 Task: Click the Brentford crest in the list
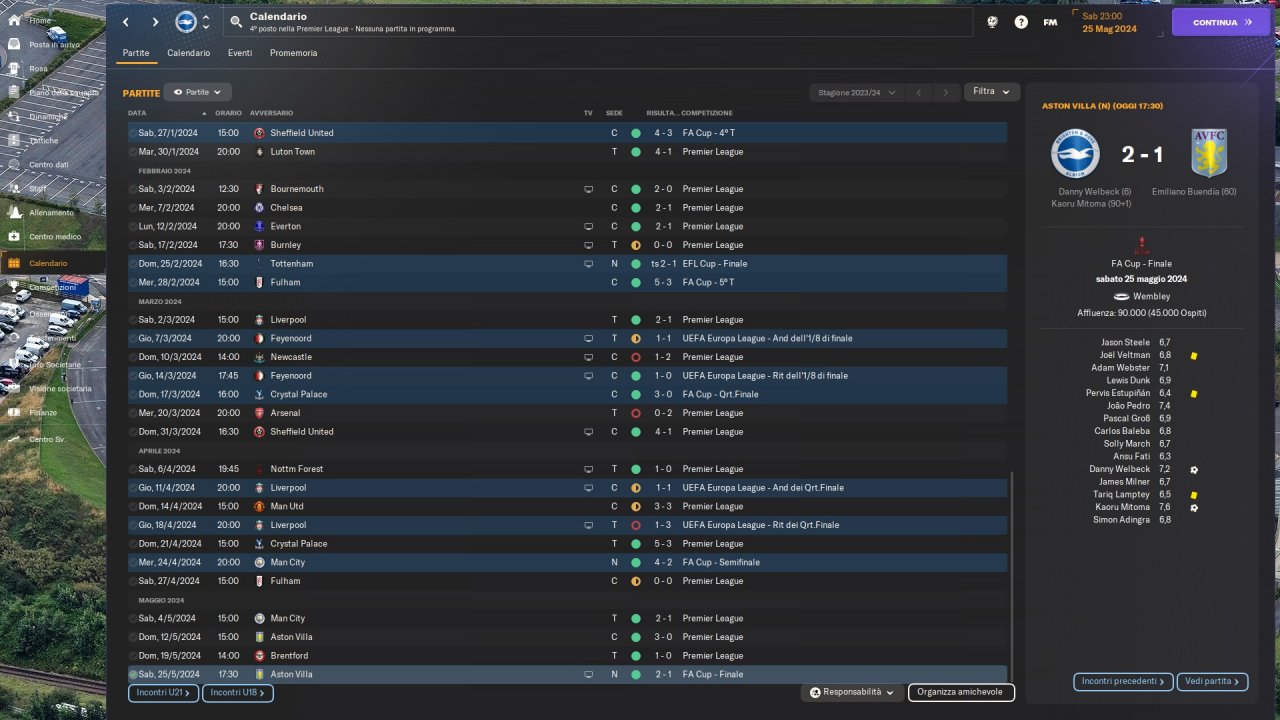click(259, 656)
